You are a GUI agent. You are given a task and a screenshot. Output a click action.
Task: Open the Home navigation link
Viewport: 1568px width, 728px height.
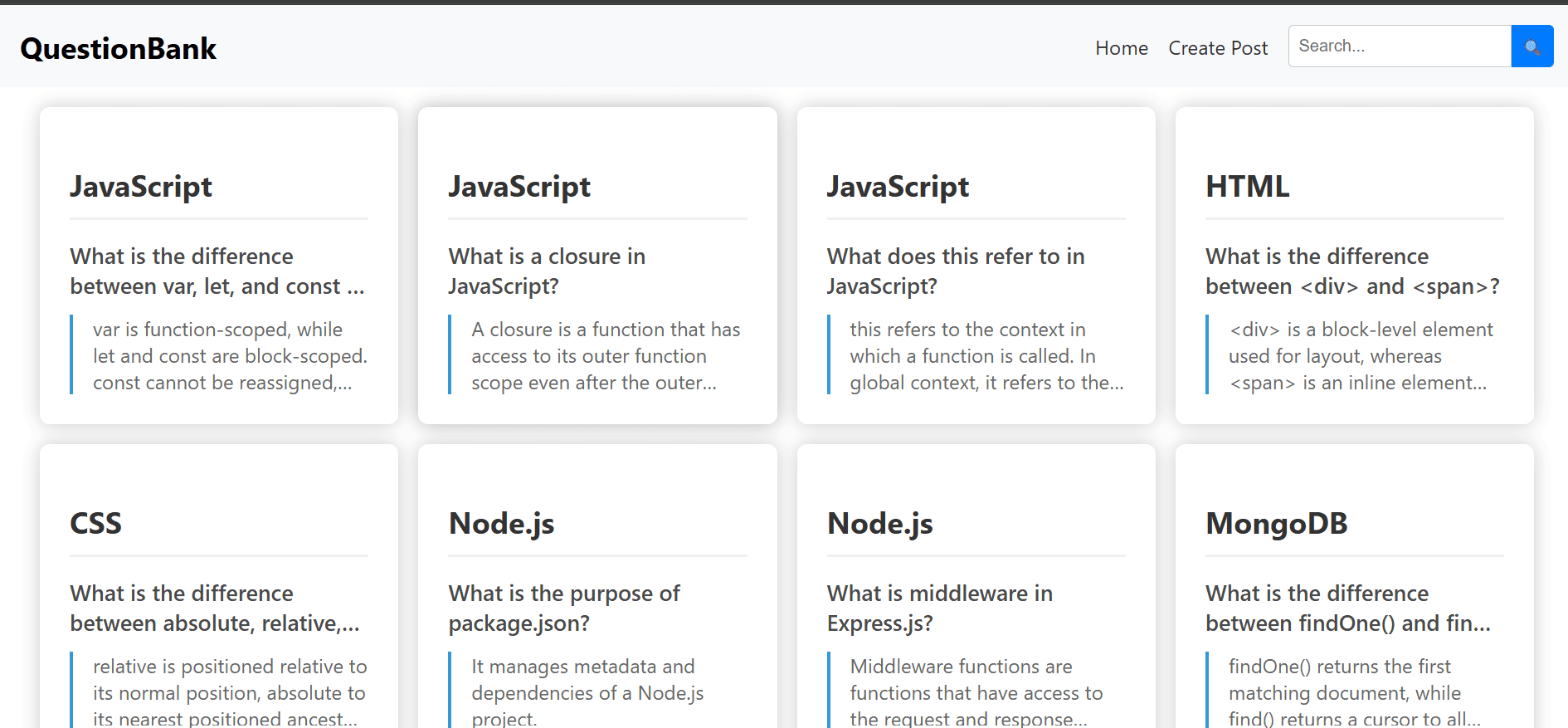(1121, 48)
